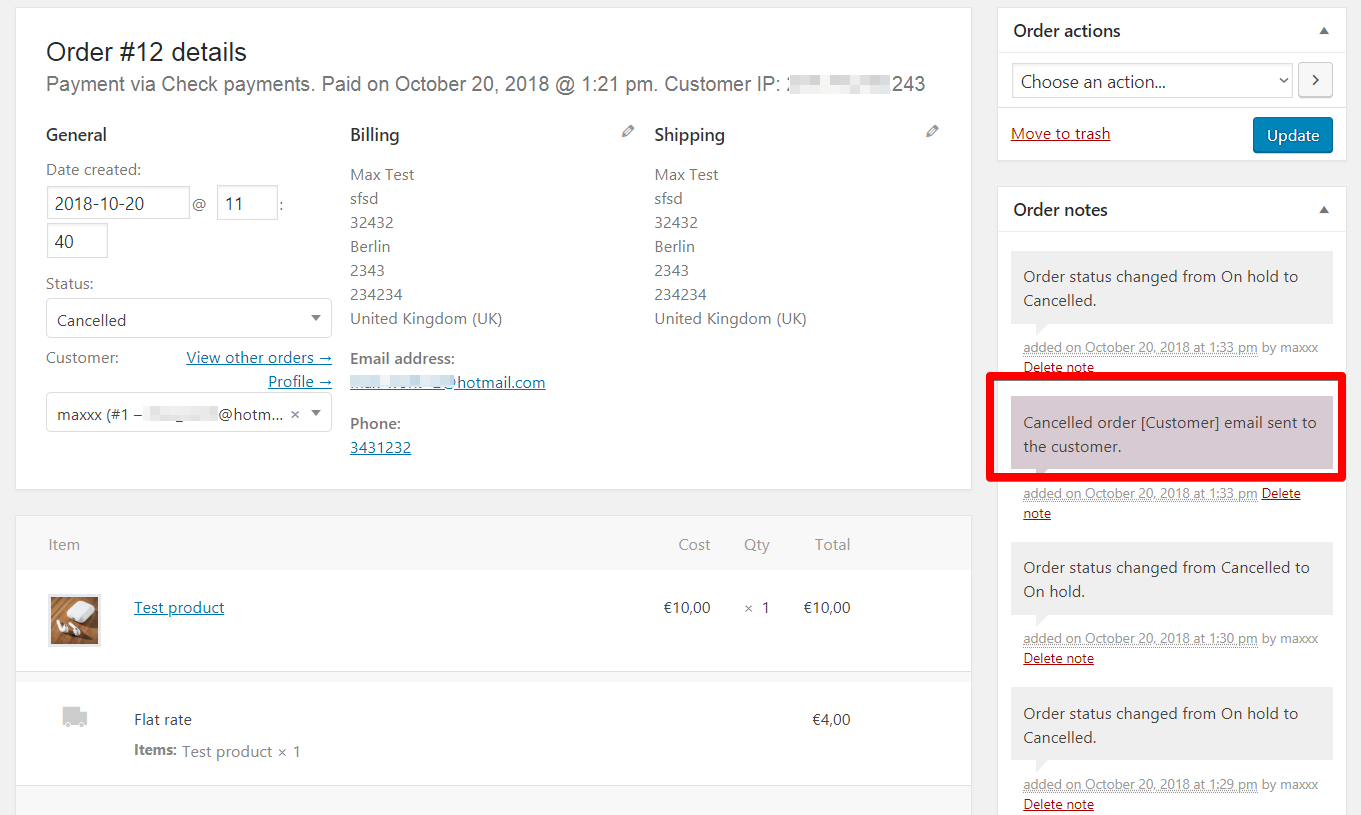The height and width of the screenshot is (815, 1361).
Task: Click the Move to trash link
Action: click(x=1060, y=134)
